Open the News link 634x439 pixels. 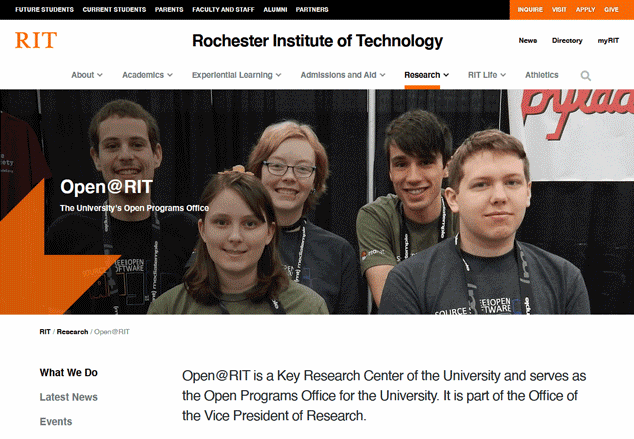point(528,40)
